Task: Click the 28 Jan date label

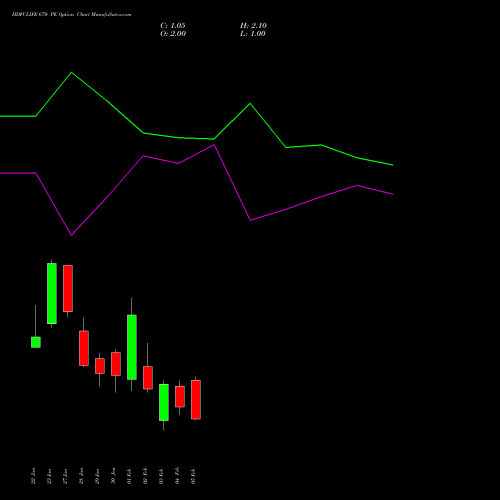Action: click(x=81, y=476)
